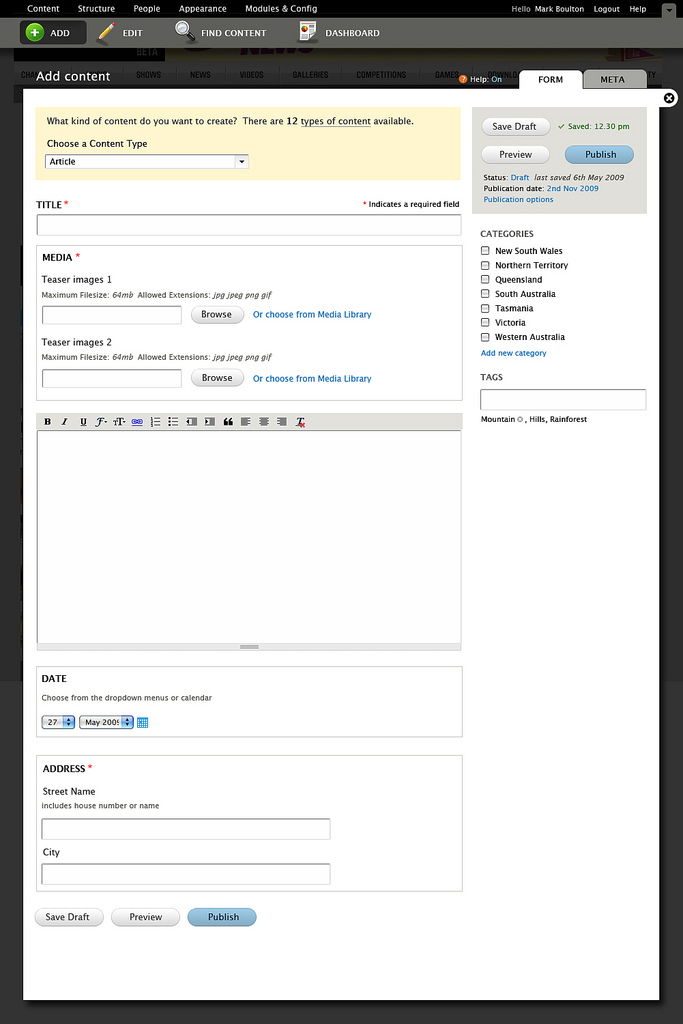Viewport: 683px width, 1024px height.
Task: Focus the City input field
Action: [x=186, y=874]
